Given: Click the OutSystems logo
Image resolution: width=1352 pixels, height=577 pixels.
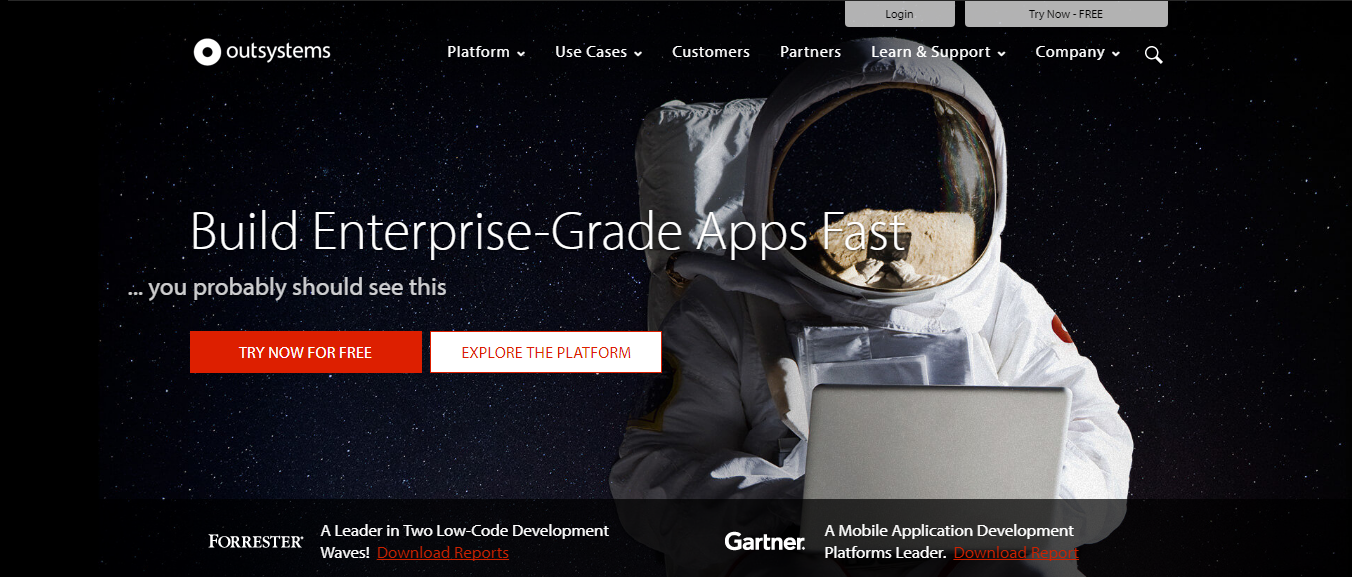Looking at the screenshot, I should tap(261, 51).
